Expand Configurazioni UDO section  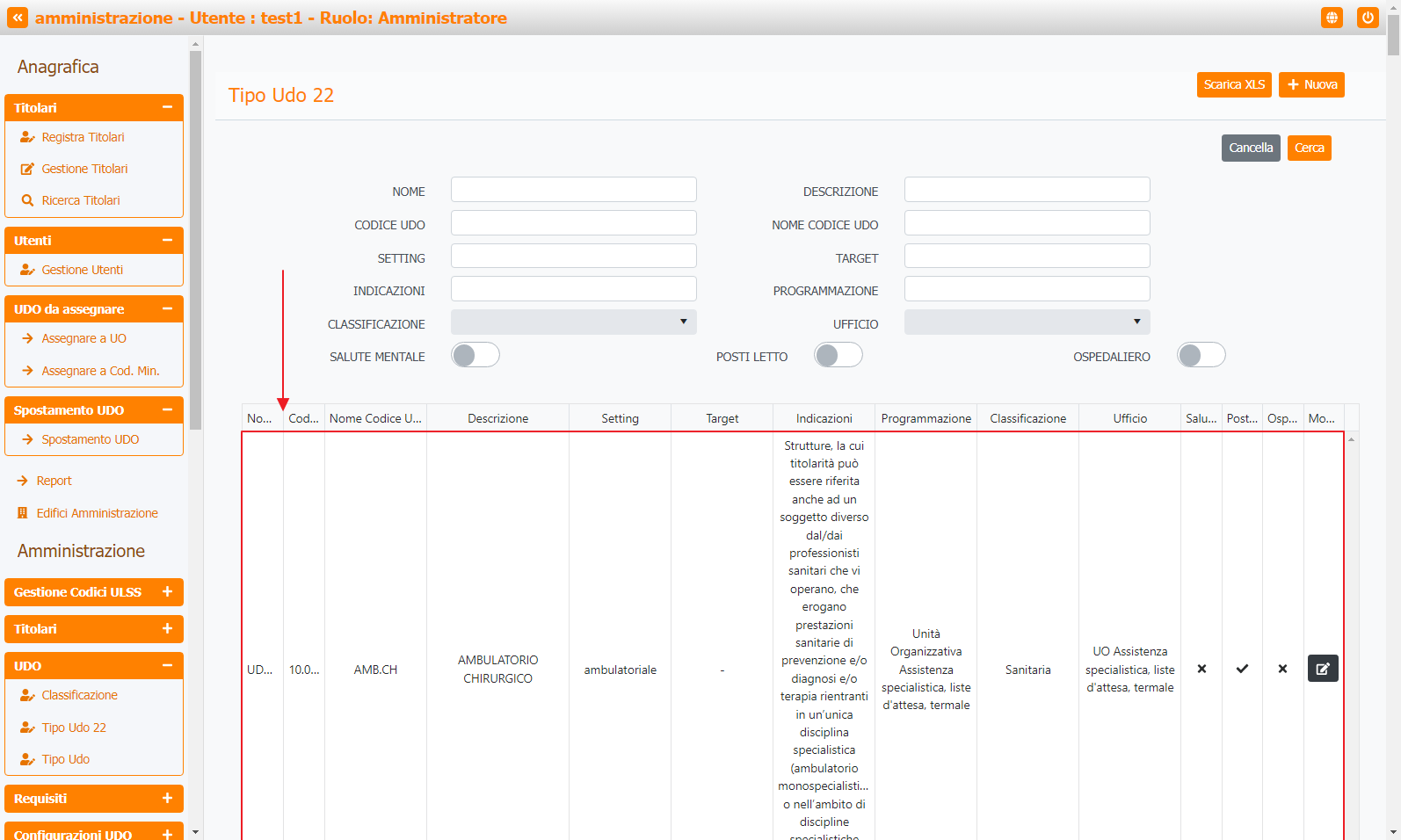point(167,833)
